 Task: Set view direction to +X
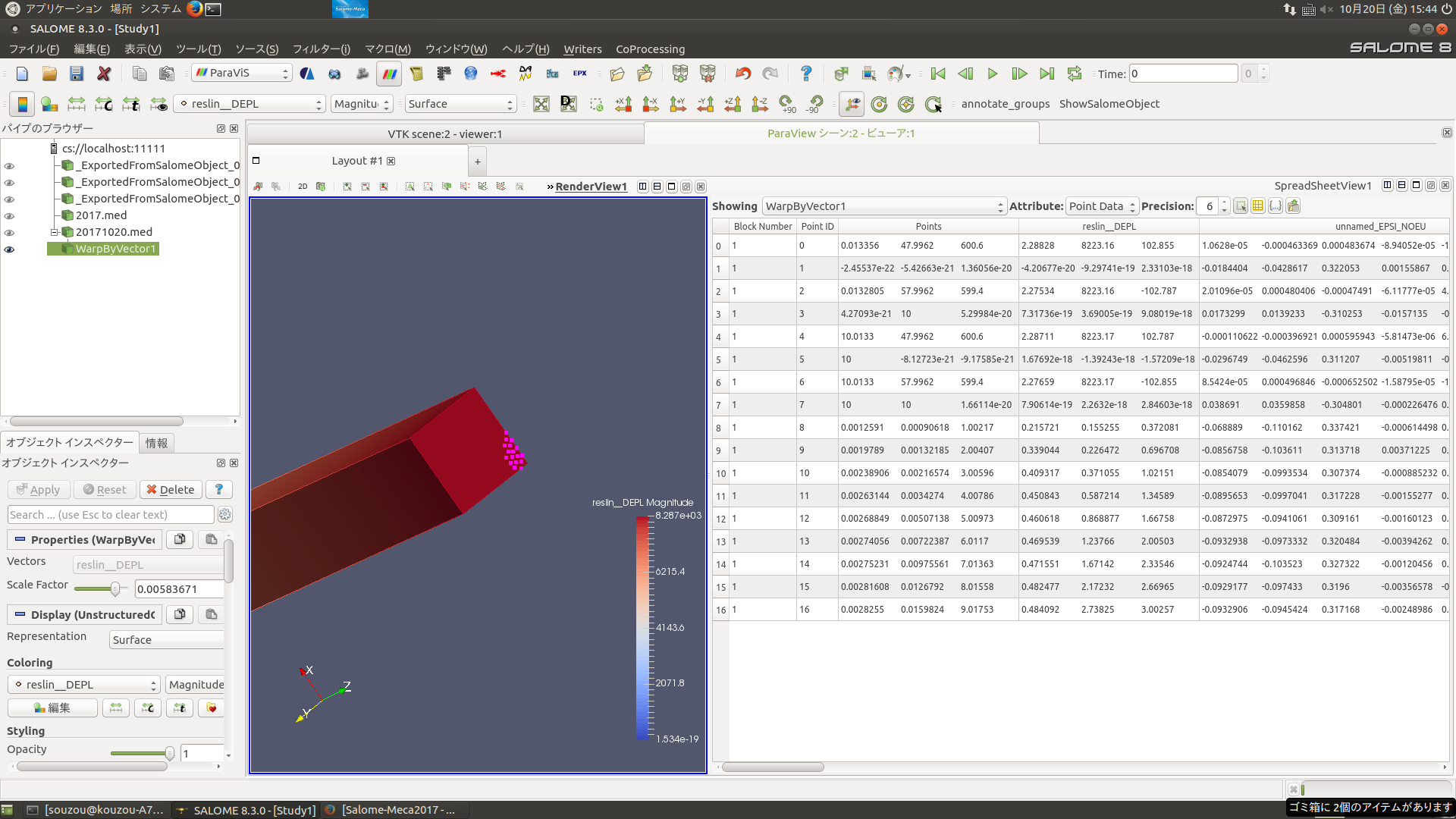coord(623,104)
